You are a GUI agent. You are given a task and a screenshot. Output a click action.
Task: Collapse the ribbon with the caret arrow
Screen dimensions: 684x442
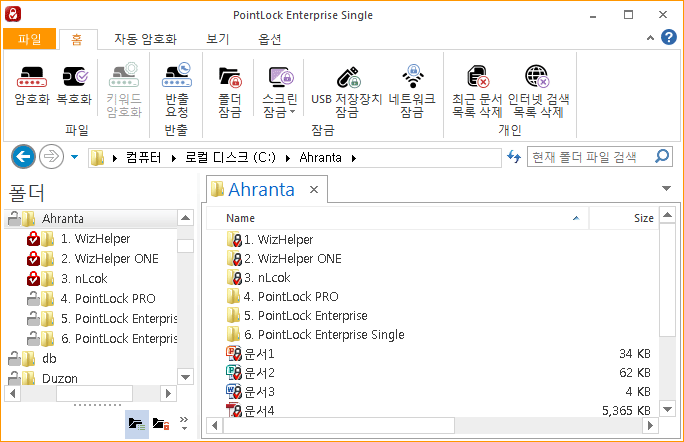(x=650, y=38)
